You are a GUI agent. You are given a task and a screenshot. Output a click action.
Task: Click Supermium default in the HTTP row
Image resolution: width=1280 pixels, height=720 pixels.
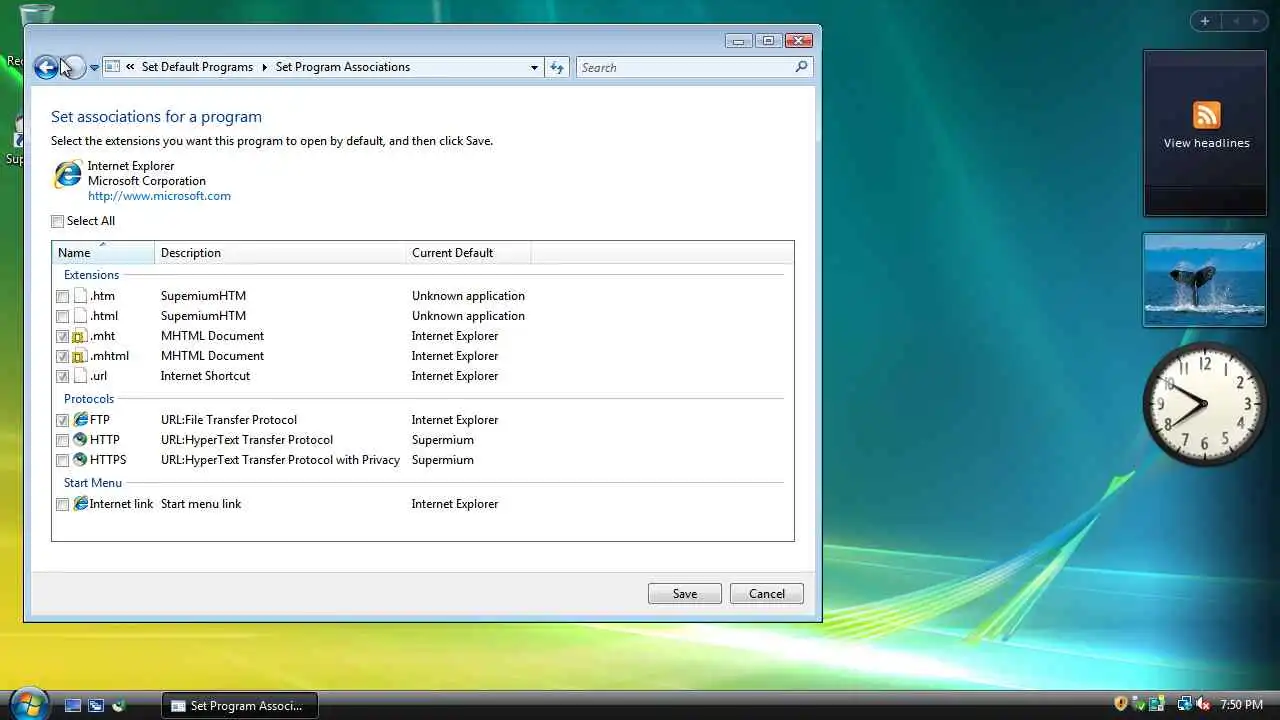point(443,440)
